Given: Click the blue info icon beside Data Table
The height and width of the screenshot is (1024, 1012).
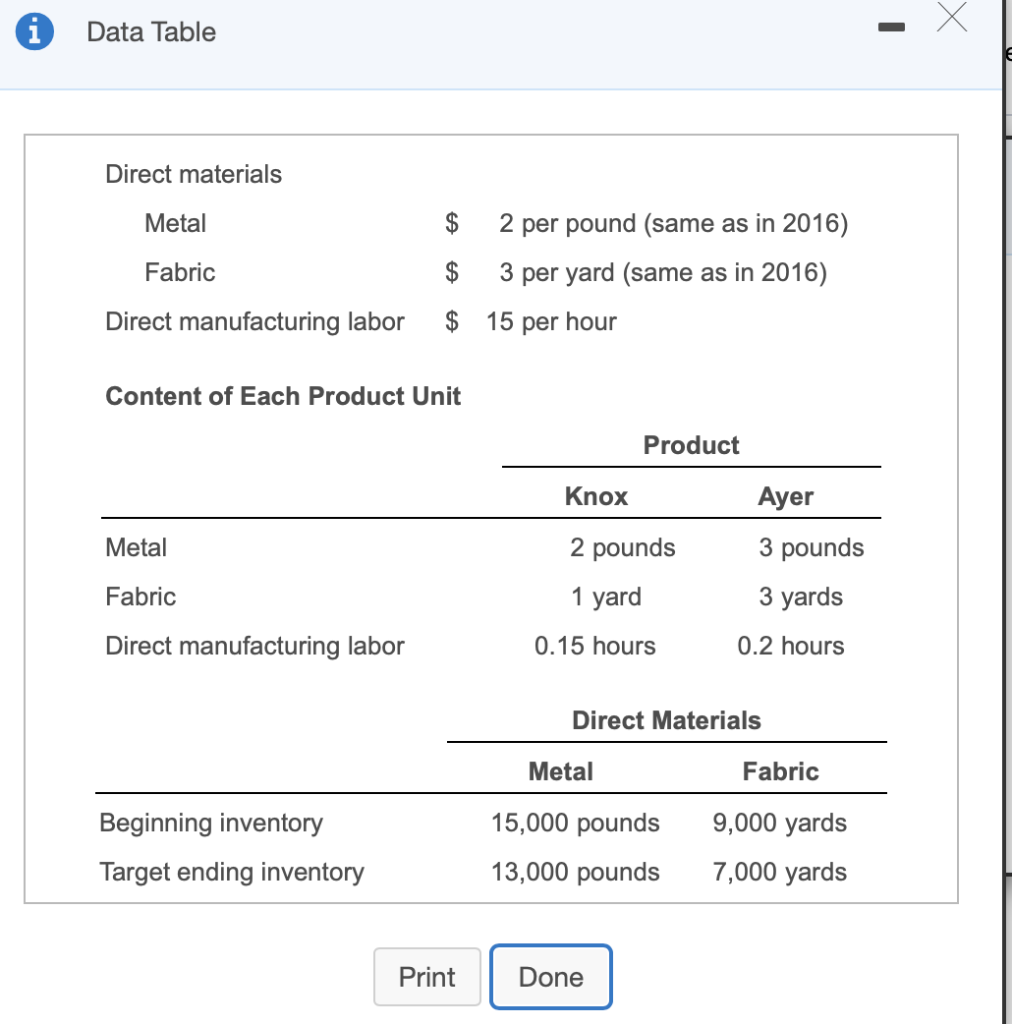Looking at the screenshot, I should tap(35, 30).
